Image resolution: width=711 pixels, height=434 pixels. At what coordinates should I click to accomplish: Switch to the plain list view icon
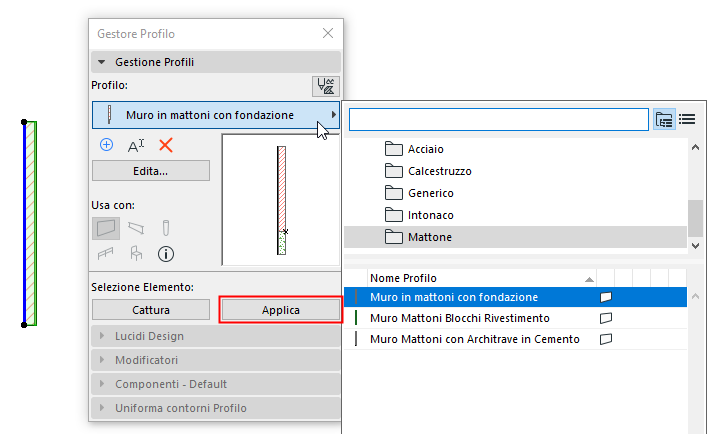click(x=687, y=119)
